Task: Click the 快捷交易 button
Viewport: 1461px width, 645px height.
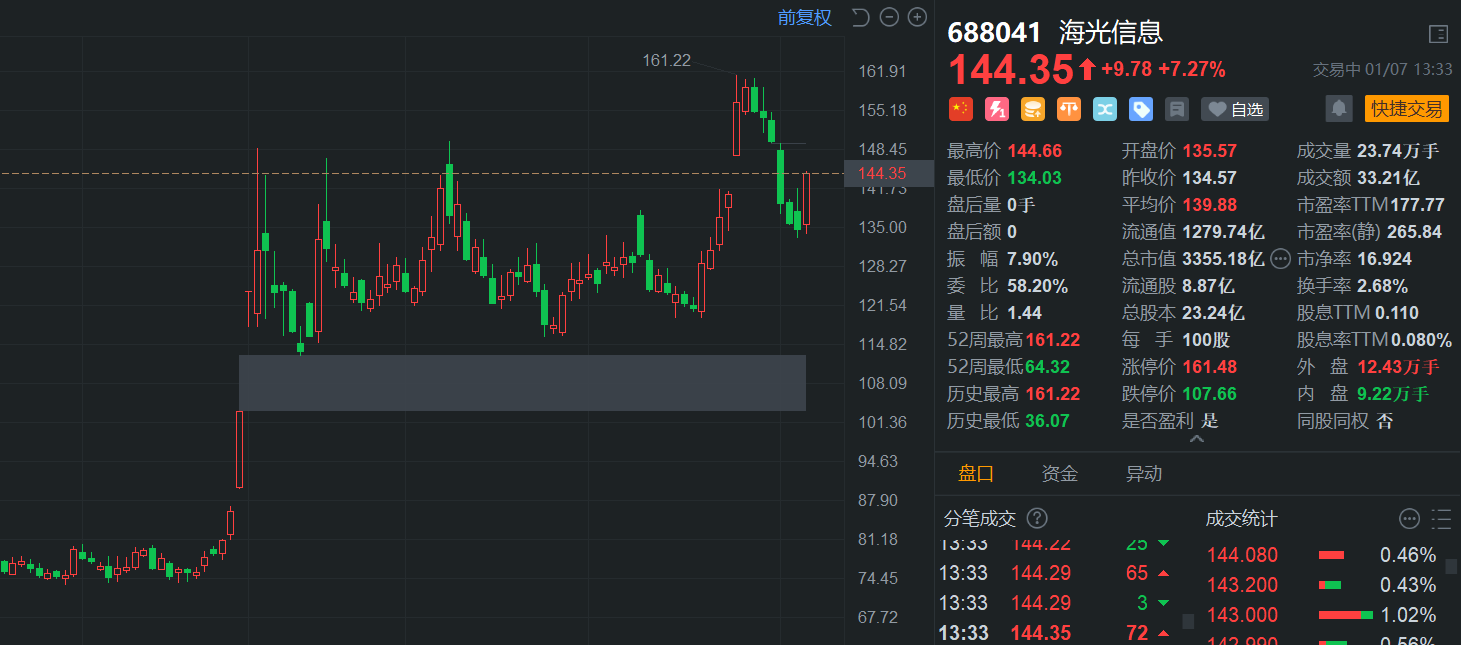Action: click(1407, 109)
